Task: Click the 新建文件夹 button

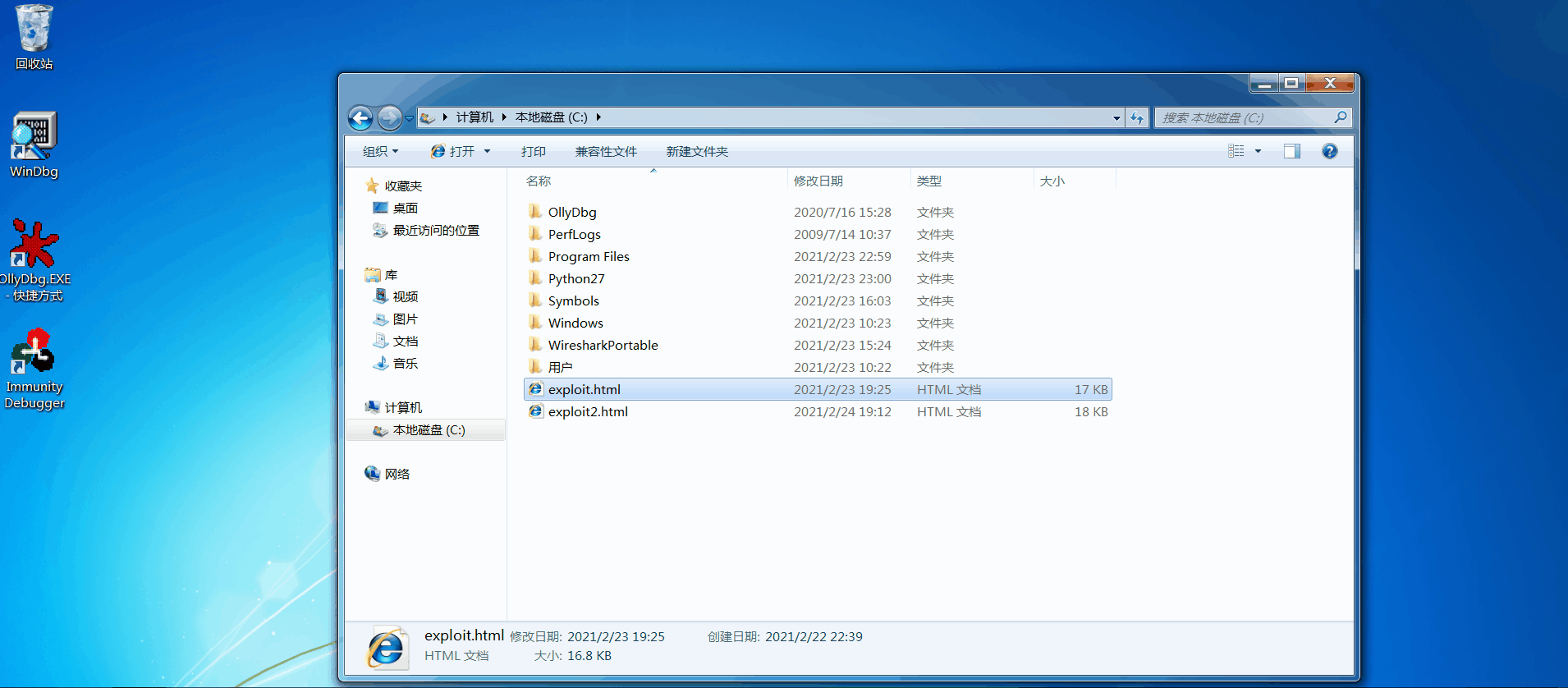Action: [x=697, y=152]
